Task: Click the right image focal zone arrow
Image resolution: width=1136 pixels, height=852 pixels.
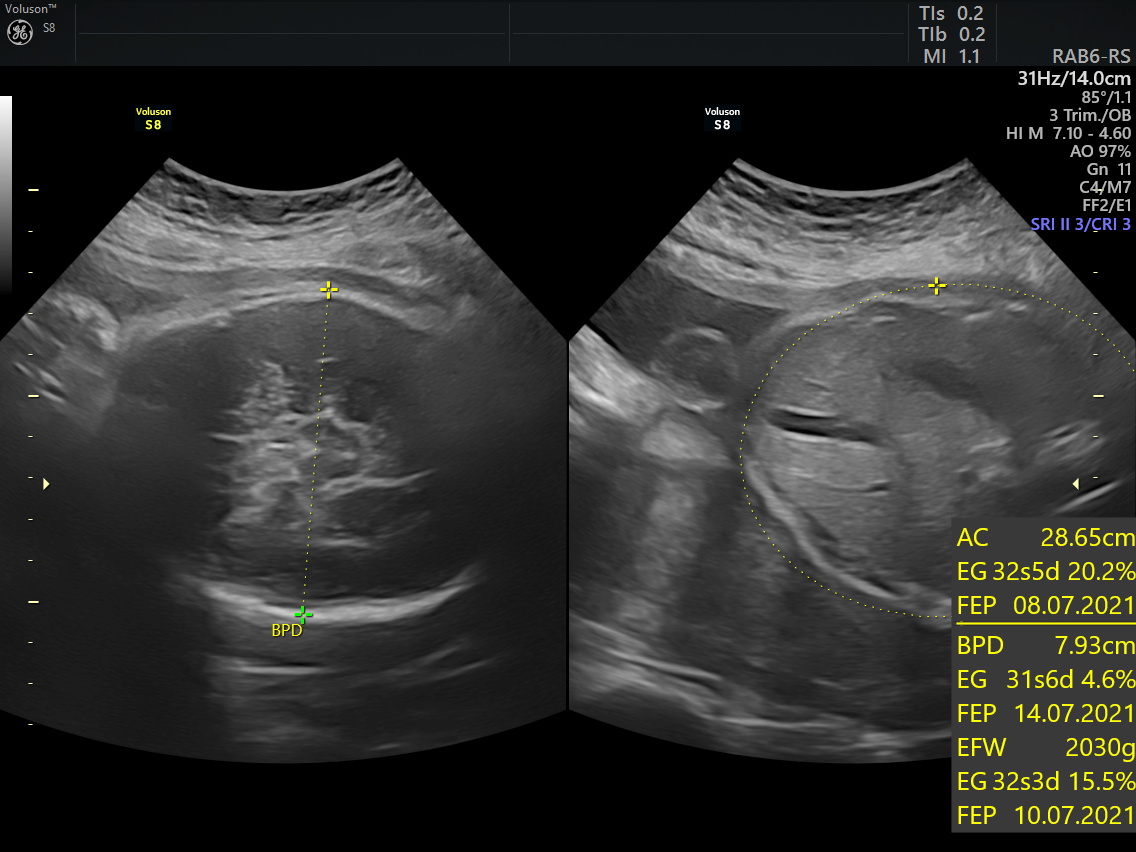Action: pyautogui.click(x=1076, y=484)
